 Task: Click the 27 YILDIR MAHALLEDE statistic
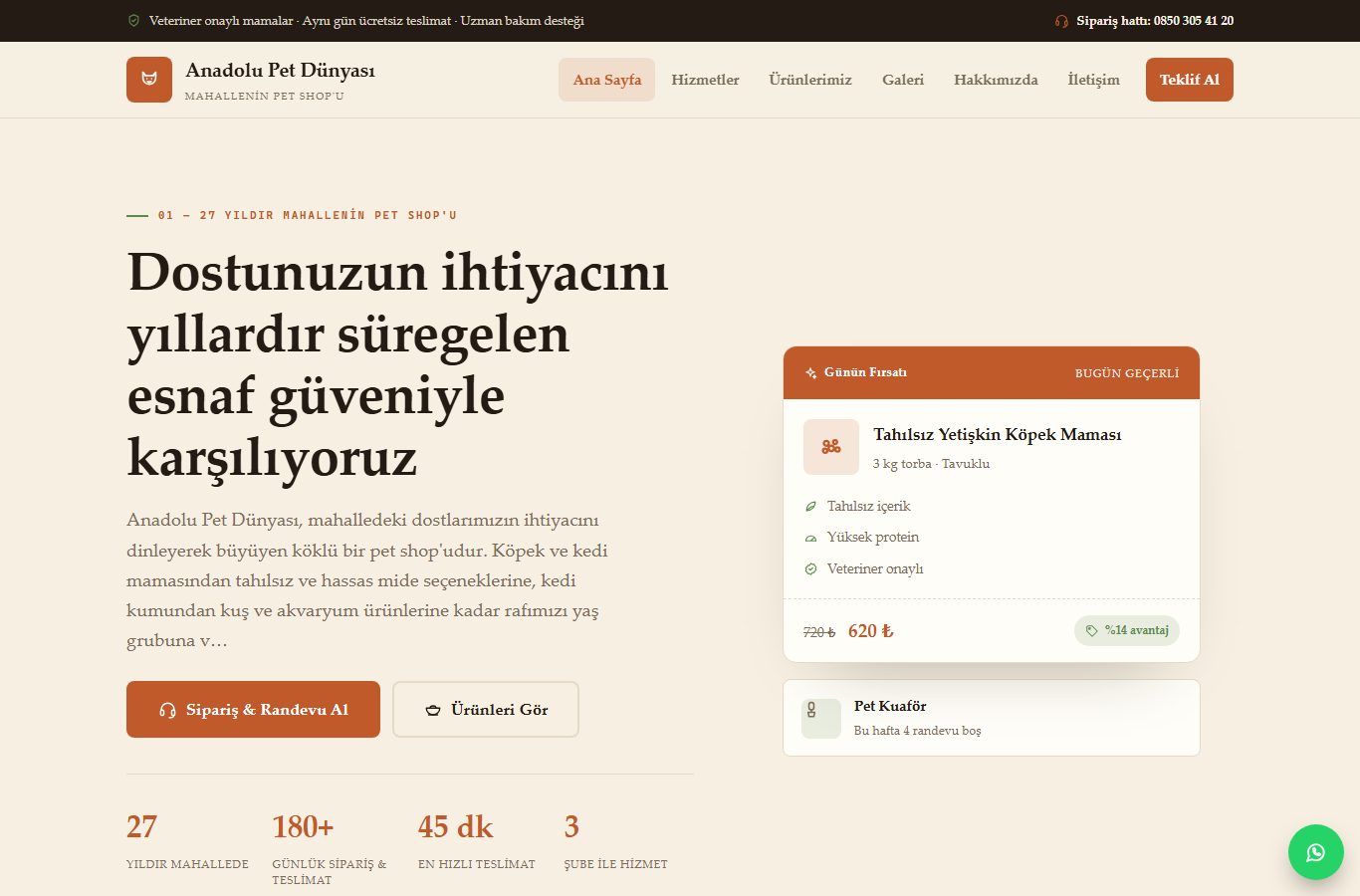[x=187, y=841]
